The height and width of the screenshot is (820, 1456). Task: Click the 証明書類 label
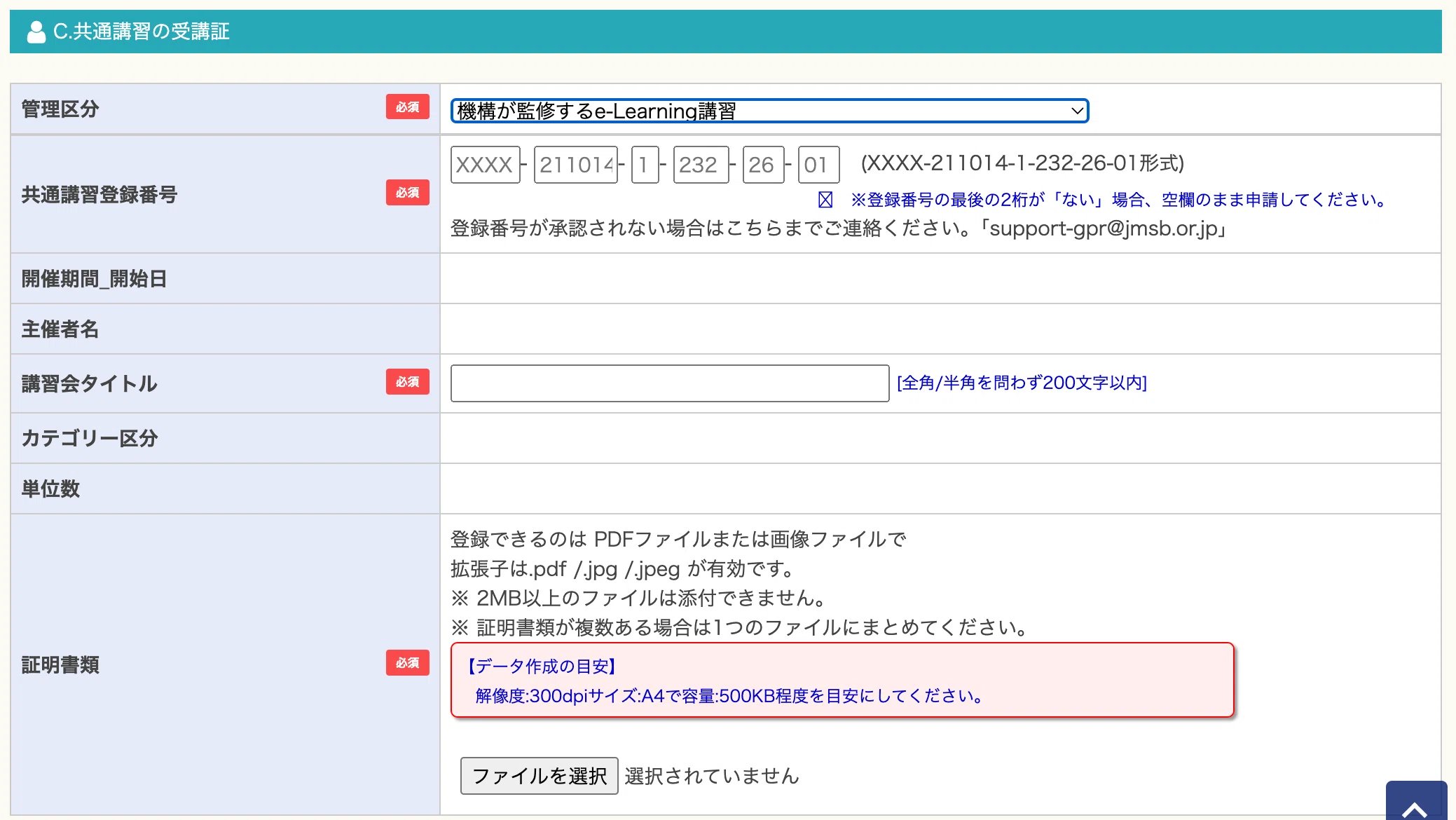[60, 665]
